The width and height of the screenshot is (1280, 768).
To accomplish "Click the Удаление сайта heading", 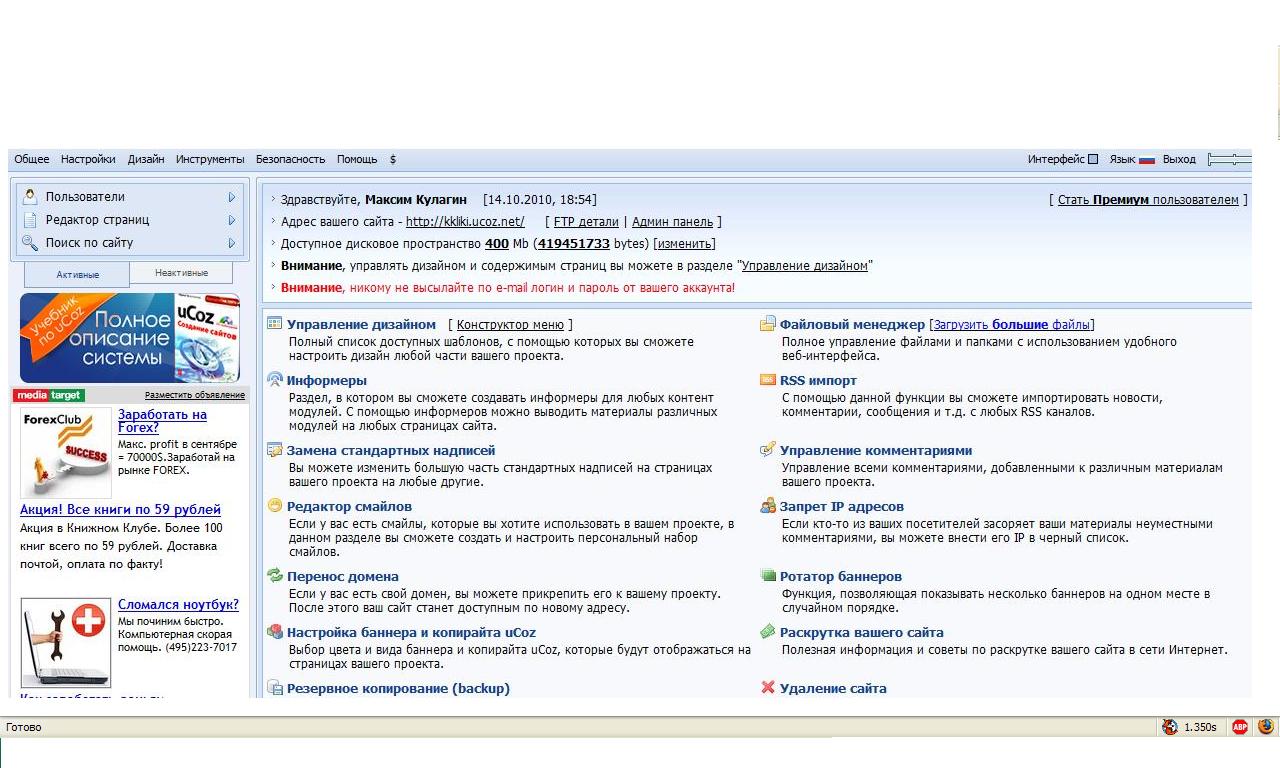I will 833,689.
